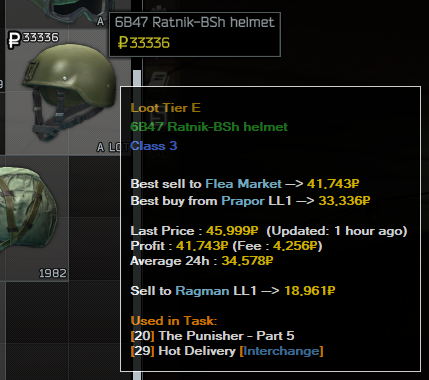Image resolution: width=429 pixels, height=380 pixels.
Task: Click the faded document icon behind the tooltip
Action: tap(159, 80)
